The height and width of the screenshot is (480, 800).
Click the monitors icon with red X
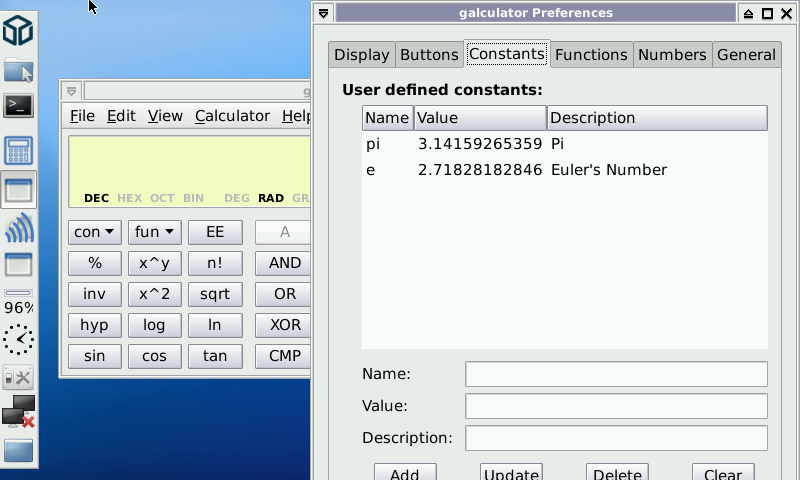click(18, 412)
